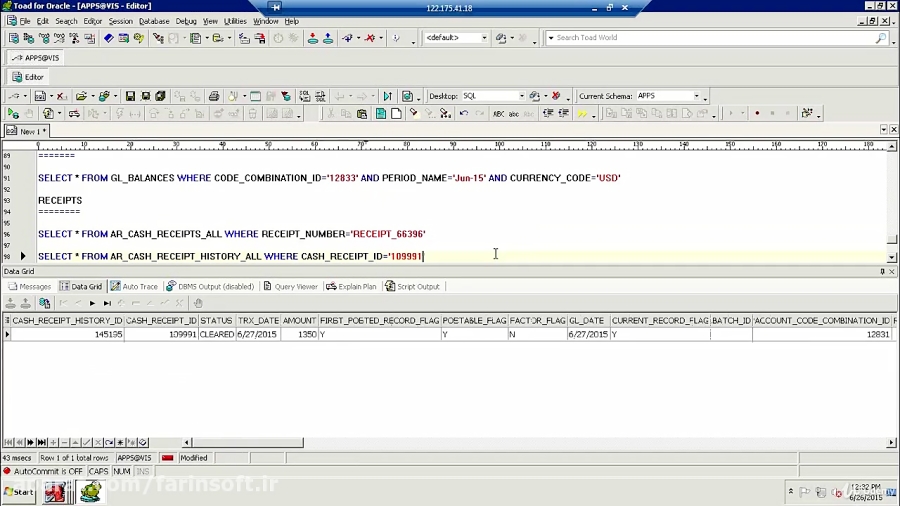Click the Open file folder icon
Screen dimensions: 900x506
click(x=81, y=96)
